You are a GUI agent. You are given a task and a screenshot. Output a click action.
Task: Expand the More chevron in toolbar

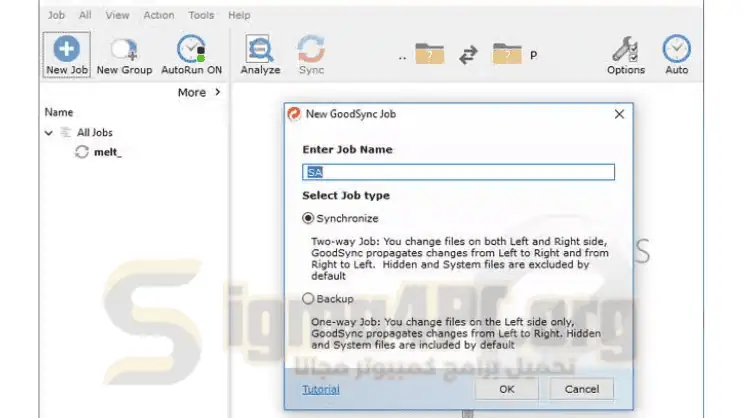click(x=217, y=92)
